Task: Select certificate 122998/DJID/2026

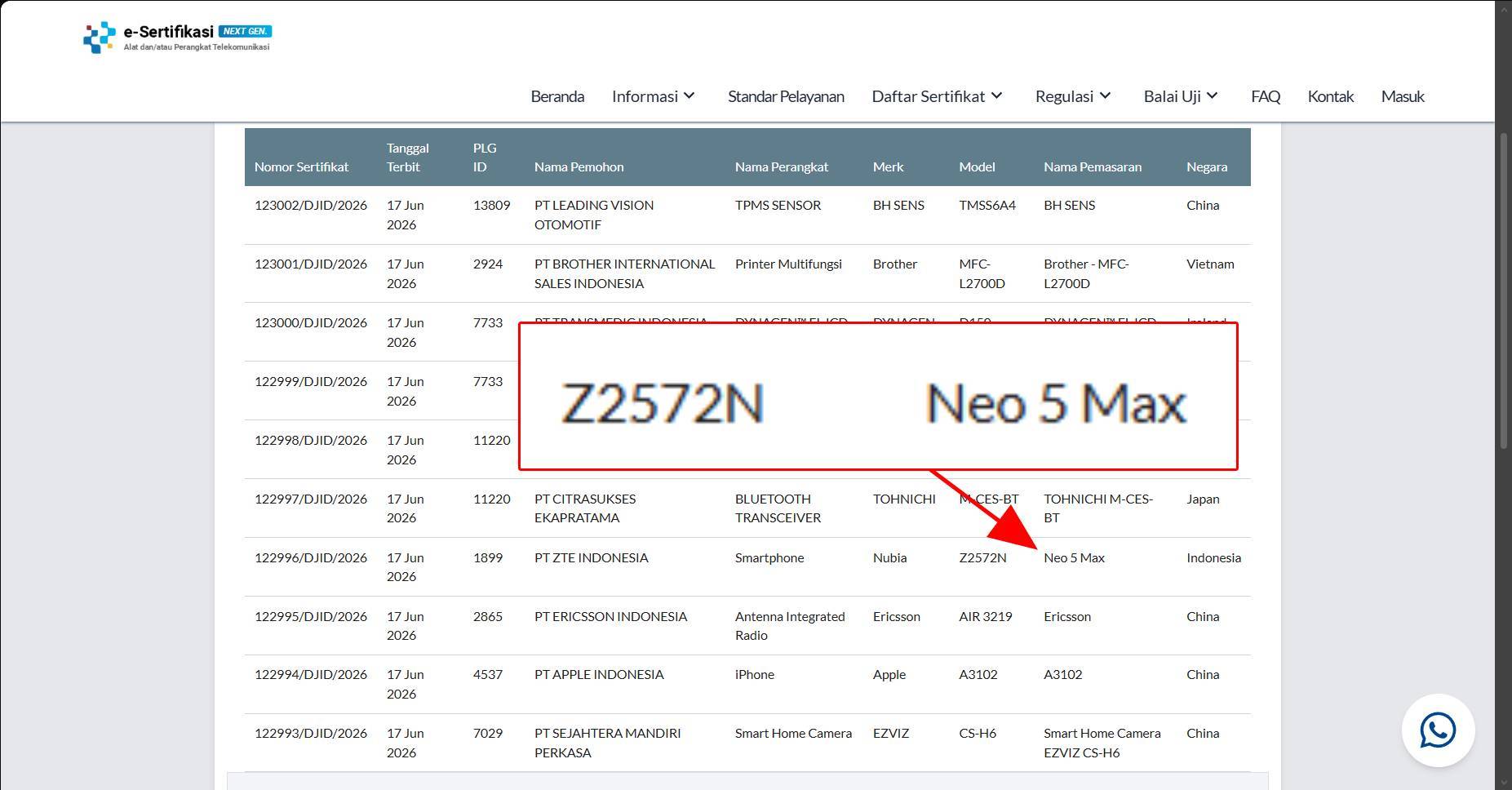Action: (311, 440)
